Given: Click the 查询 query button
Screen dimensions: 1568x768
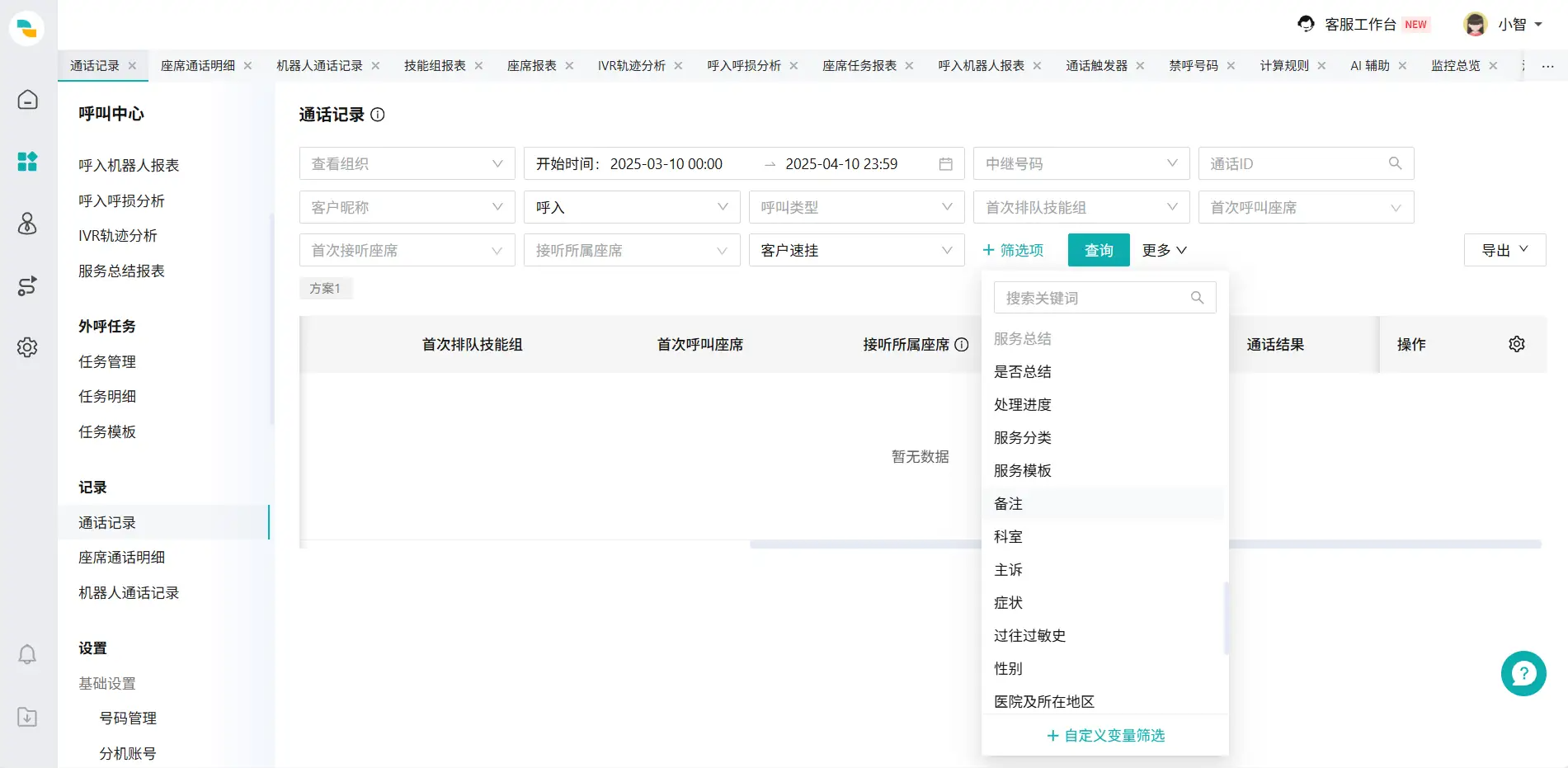Looking at the screenshot, I should coord(1099,250).
